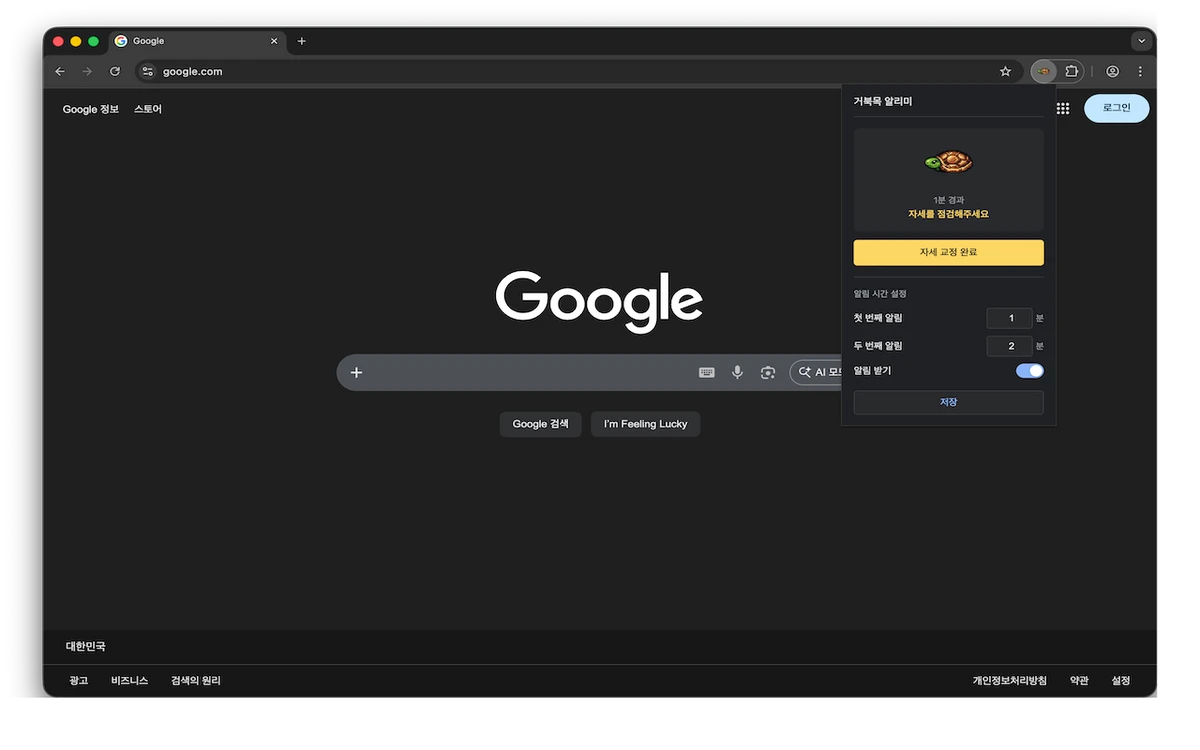This screenshot has width=1200, height=750.
Task: Open the Extensions puzzle piece icon
Action: [x=1071, y=72]
